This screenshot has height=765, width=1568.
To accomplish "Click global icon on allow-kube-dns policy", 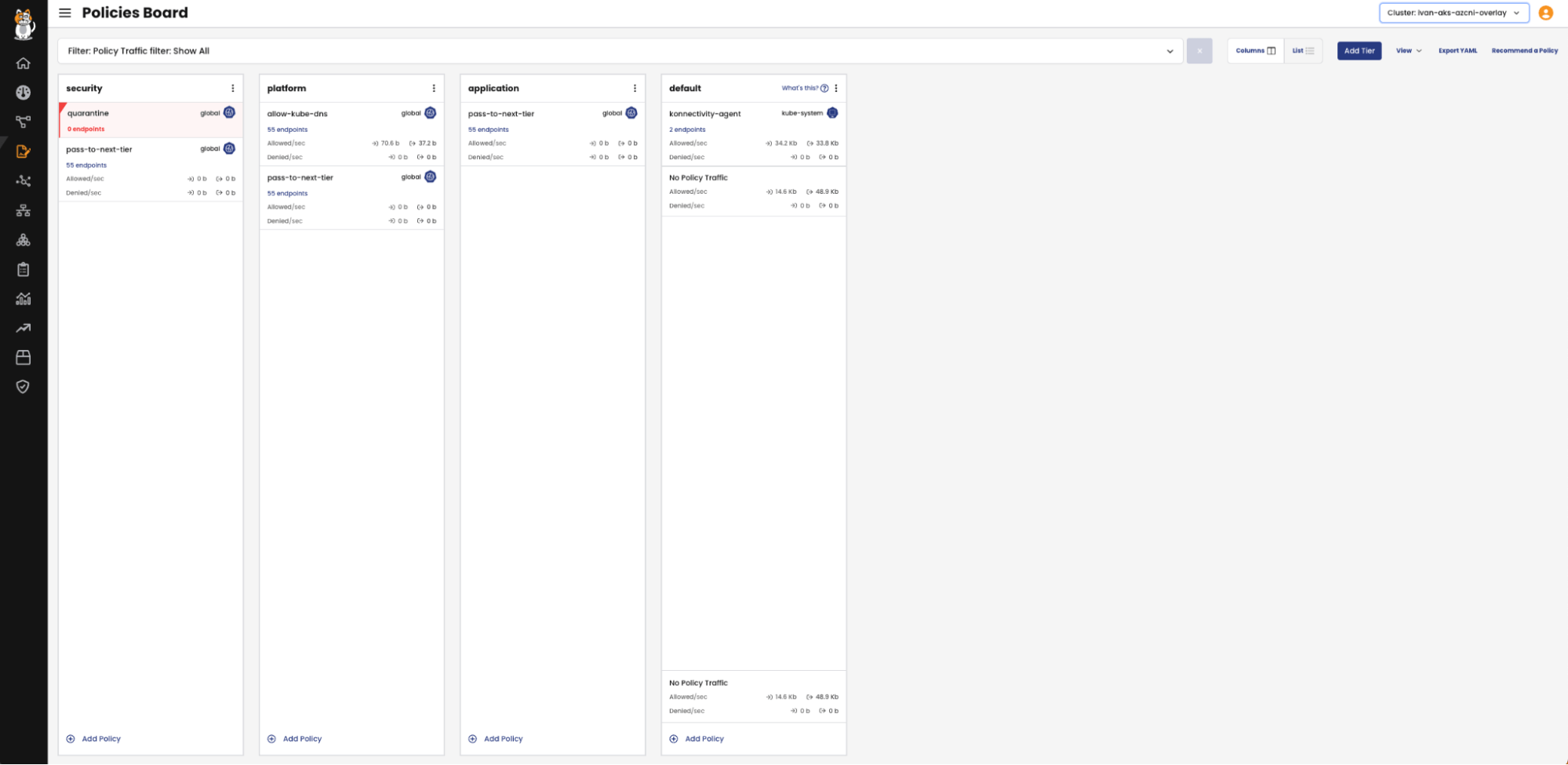I will (x=430, y=113).
